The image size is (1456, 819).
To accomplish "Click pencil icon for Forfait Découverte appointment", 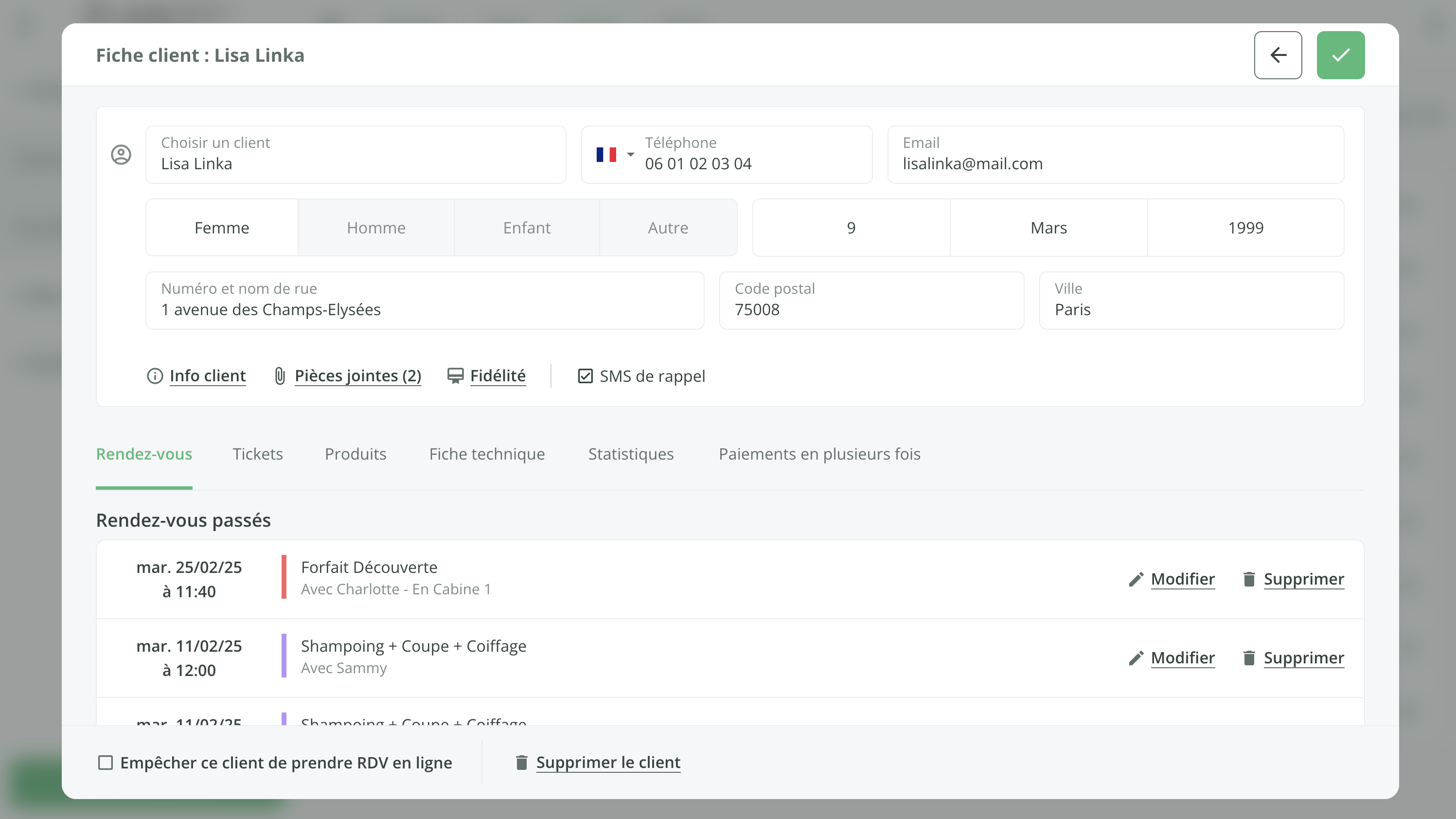I will pyautogui.click(x=1136, y=579).
